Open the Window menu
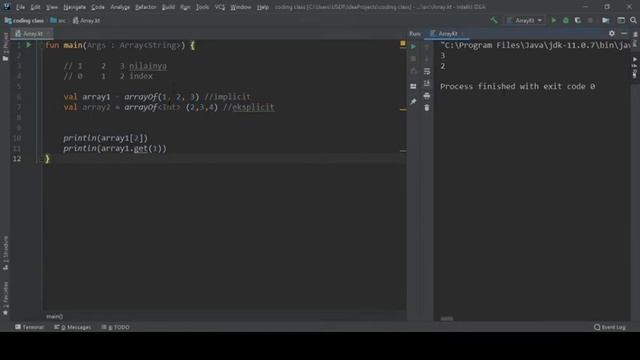640x360 pixels. [x=241, y=7]
